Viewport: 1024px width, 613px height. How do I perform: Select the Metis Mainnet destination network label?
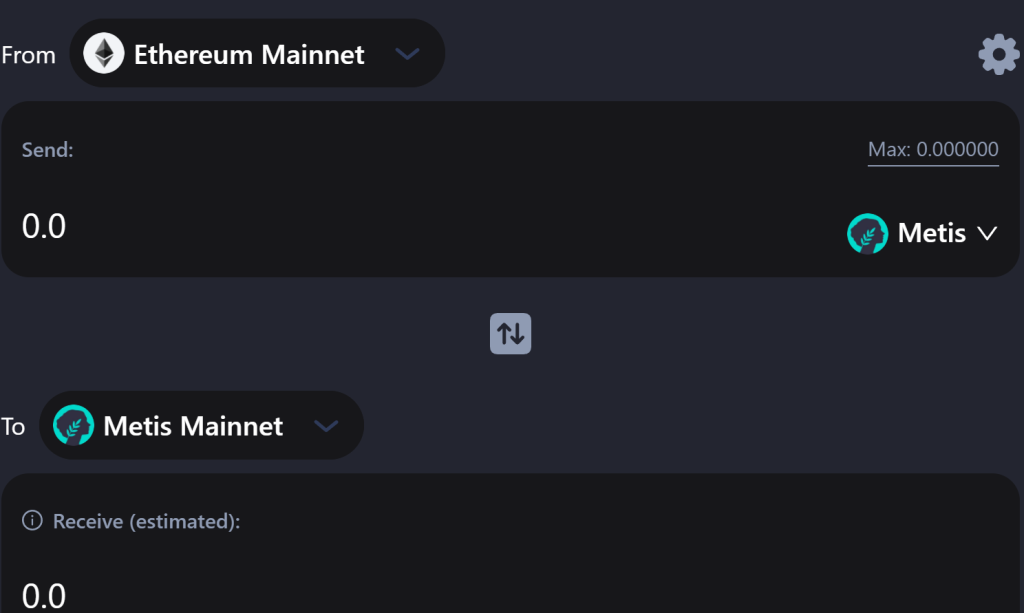click(x=193, y=426)
